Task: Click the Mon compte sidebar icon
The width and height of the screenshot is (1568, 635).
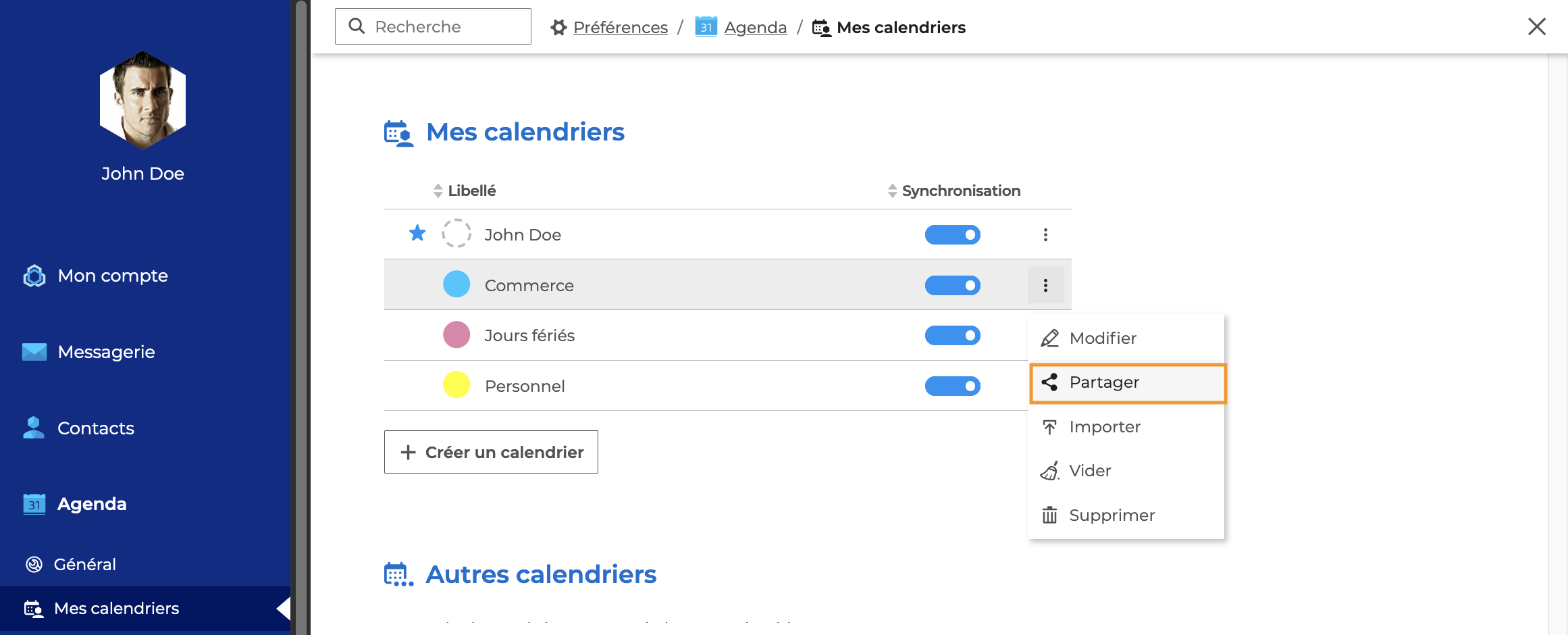Action: click(x=34, y=276)
